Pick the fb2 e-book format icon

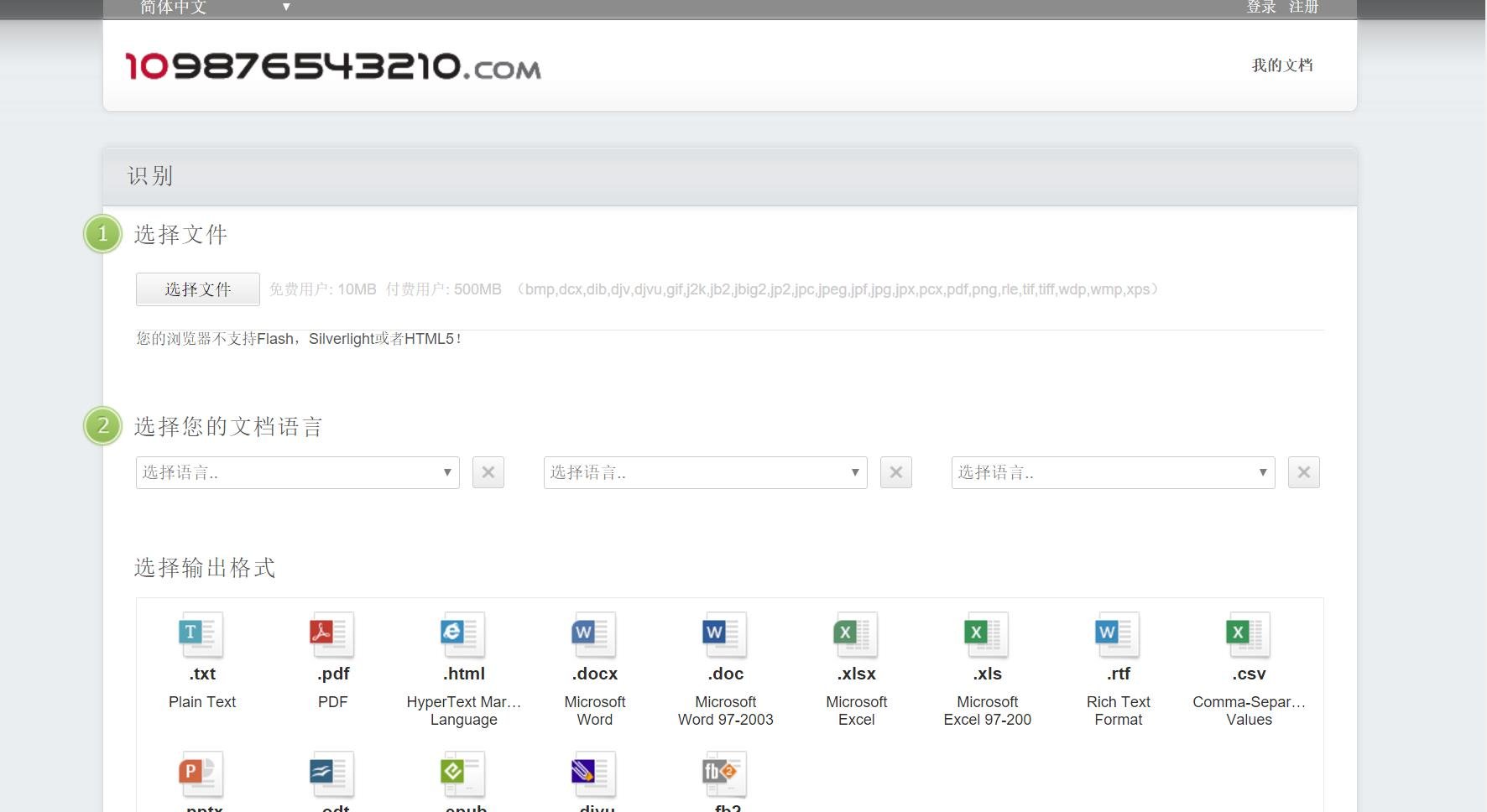pos(725,774)
